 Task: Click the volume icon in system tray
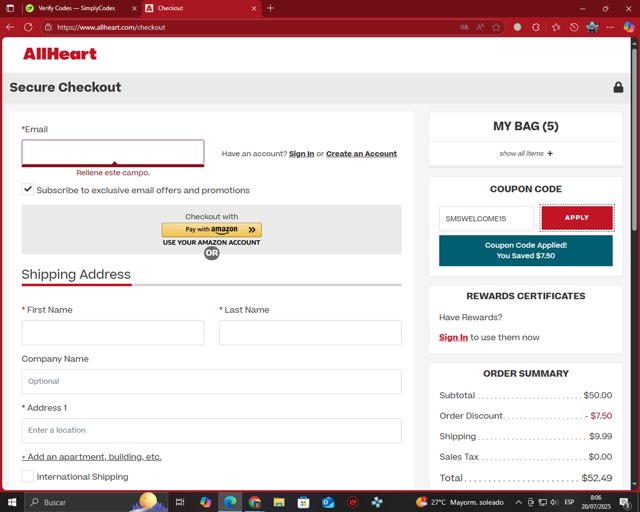pyautogui.click(x=554, y=502)
